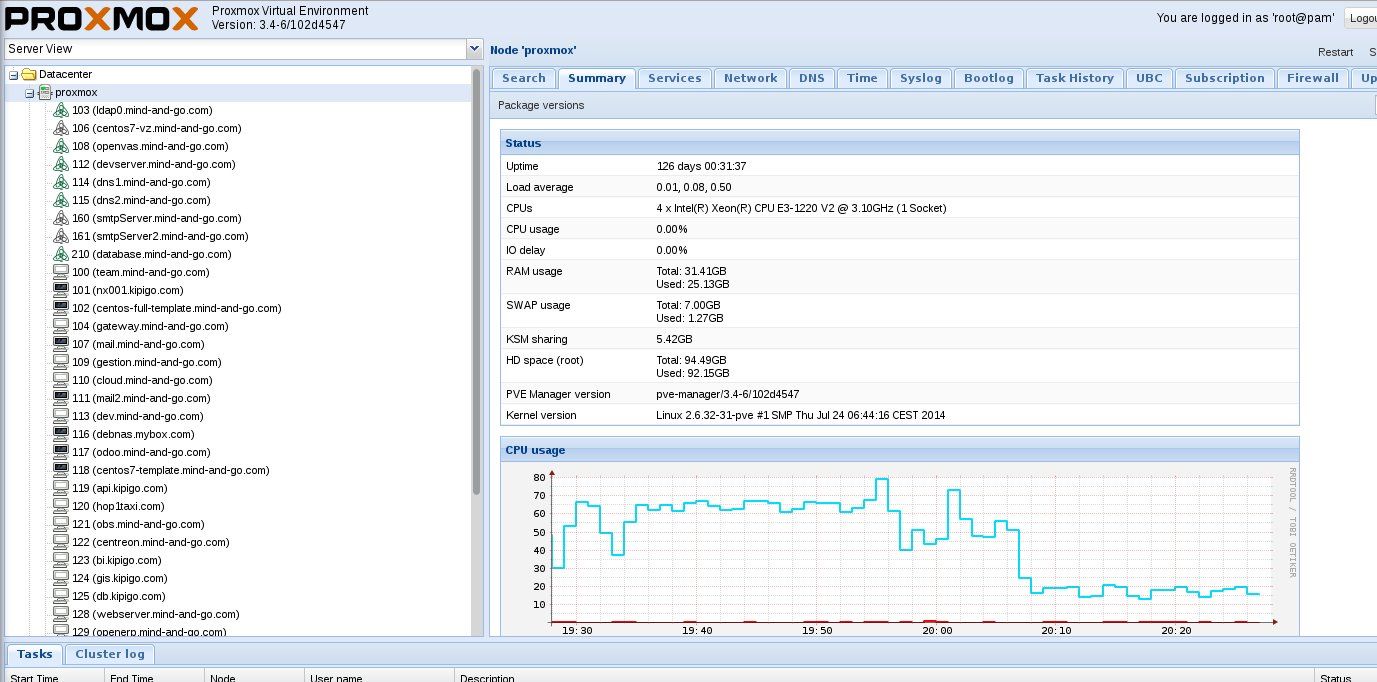Collapse the proxmox node in tree
Image resolution: width=1377 pixels, height=682 pixels.
coord(29,93)
